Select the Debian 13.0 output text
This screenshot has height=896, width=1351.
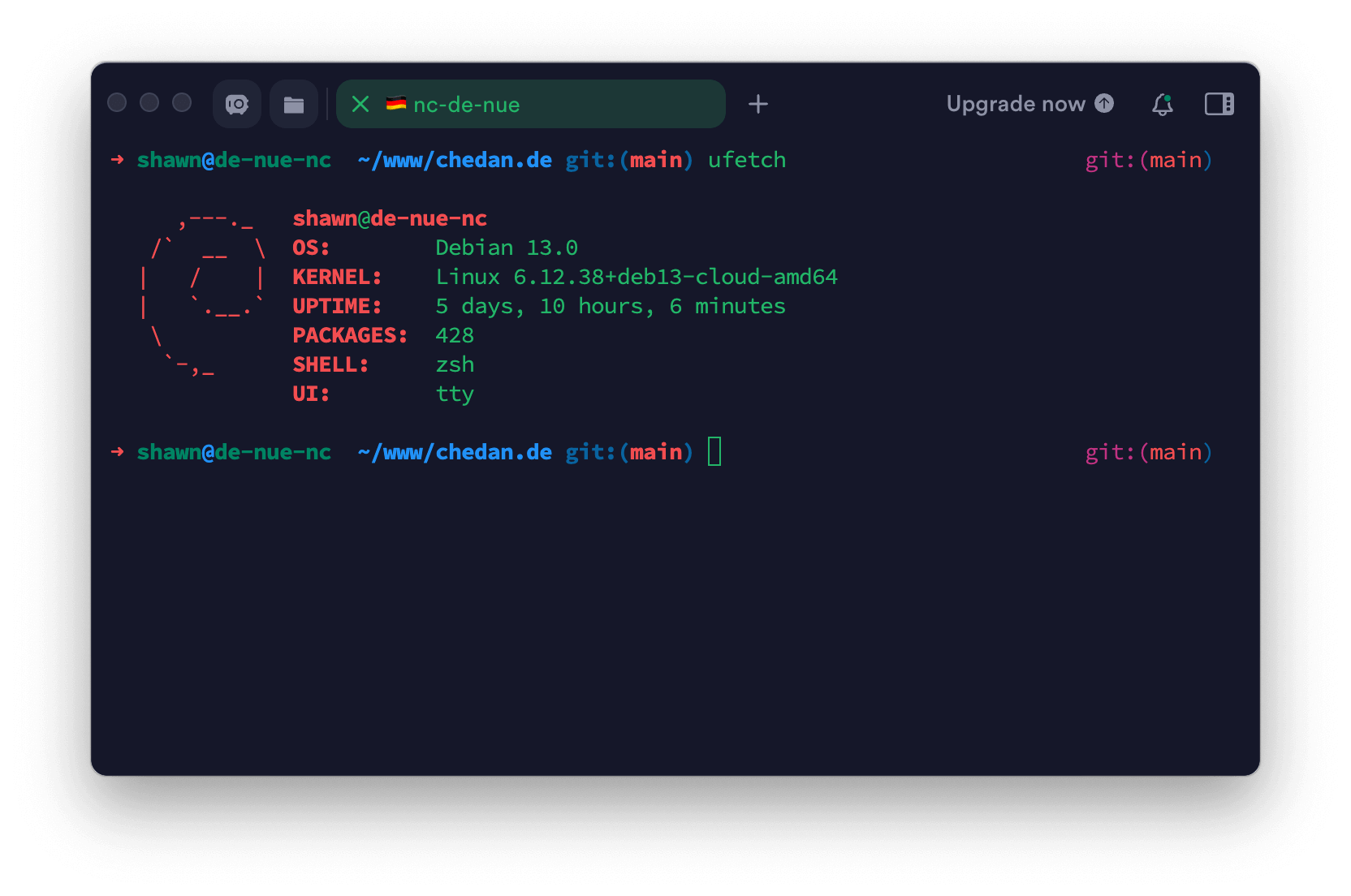pos(507,247)
